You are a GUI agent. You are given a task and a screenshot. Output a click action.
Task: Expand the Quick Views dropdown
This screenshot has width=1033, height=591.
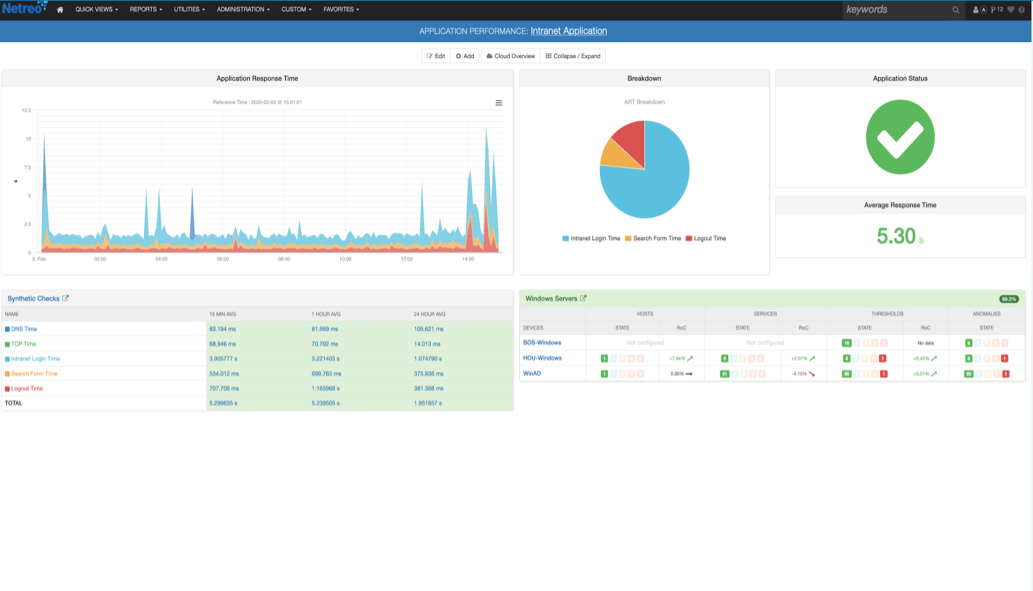coord(96,10)
